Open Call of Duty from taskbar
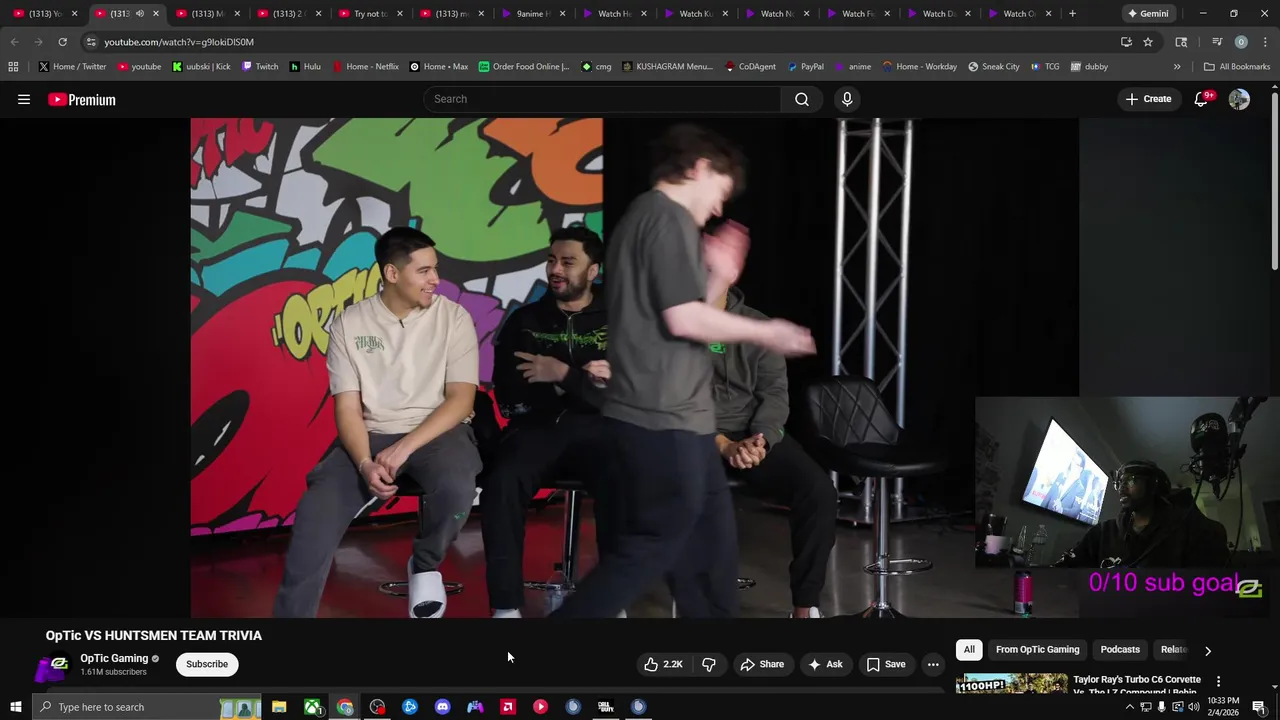Image resolution: width=1280 pixels, height=720 pixels. 605,707
